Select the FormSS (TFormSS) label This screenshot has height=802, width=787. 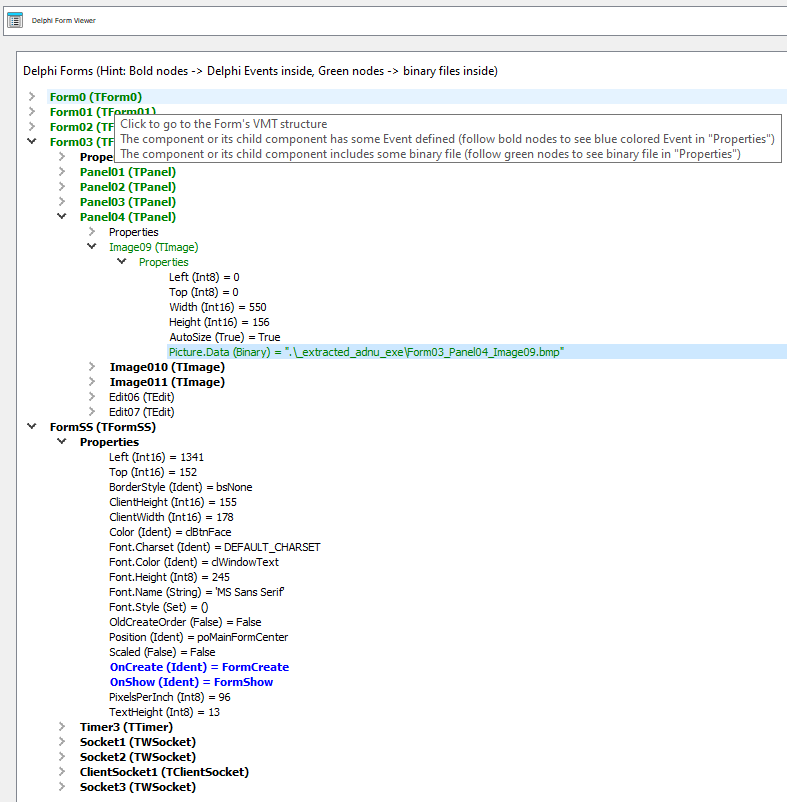[x=103, y=427]
